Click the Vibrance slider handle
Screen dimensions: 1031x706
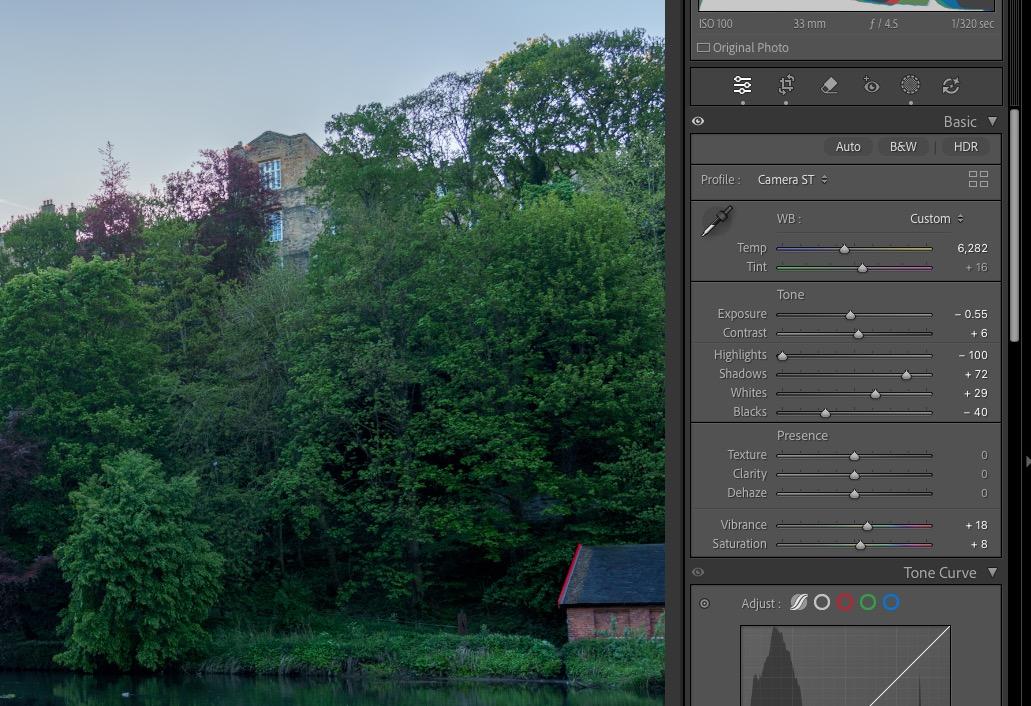pyautogui.click(x=867, y=526)
